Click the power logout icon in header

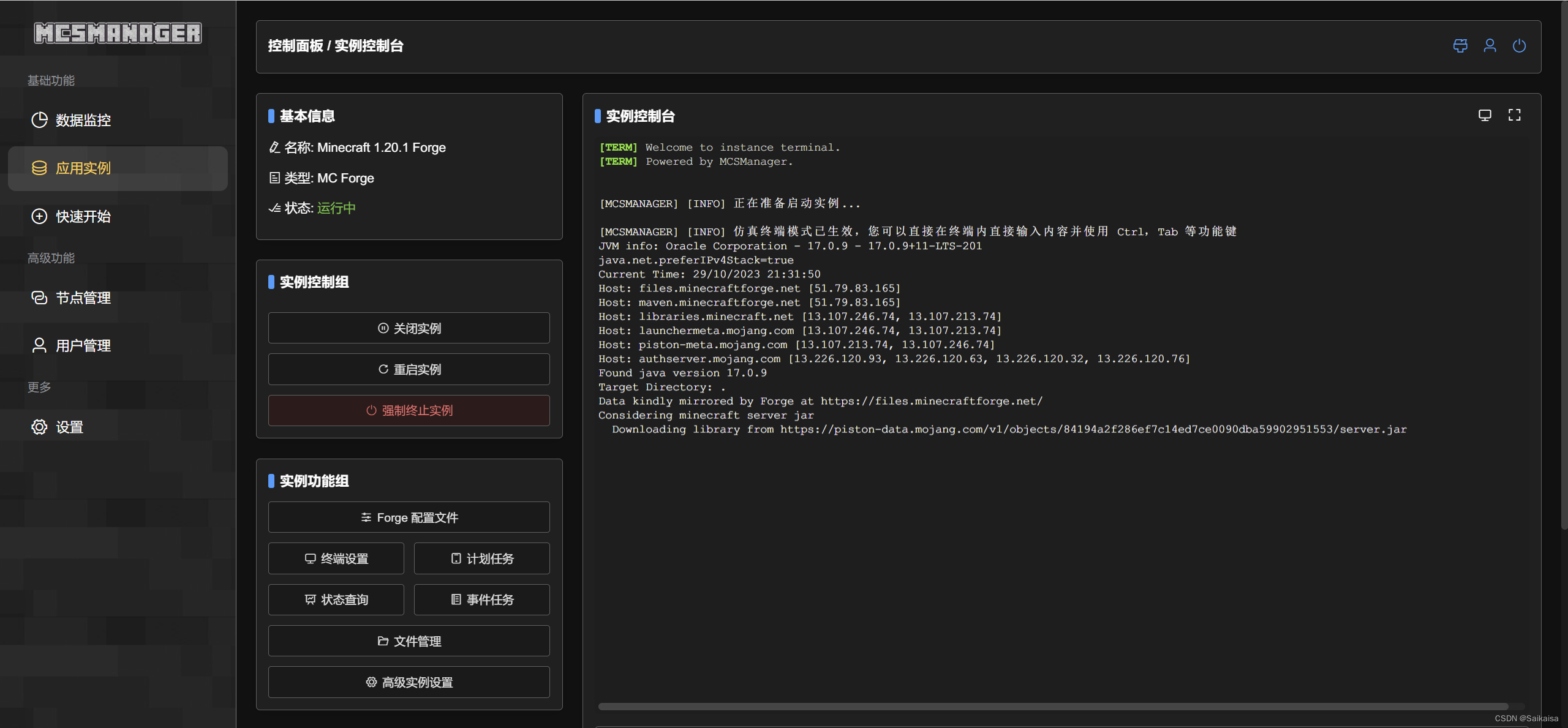(1519, 46)
